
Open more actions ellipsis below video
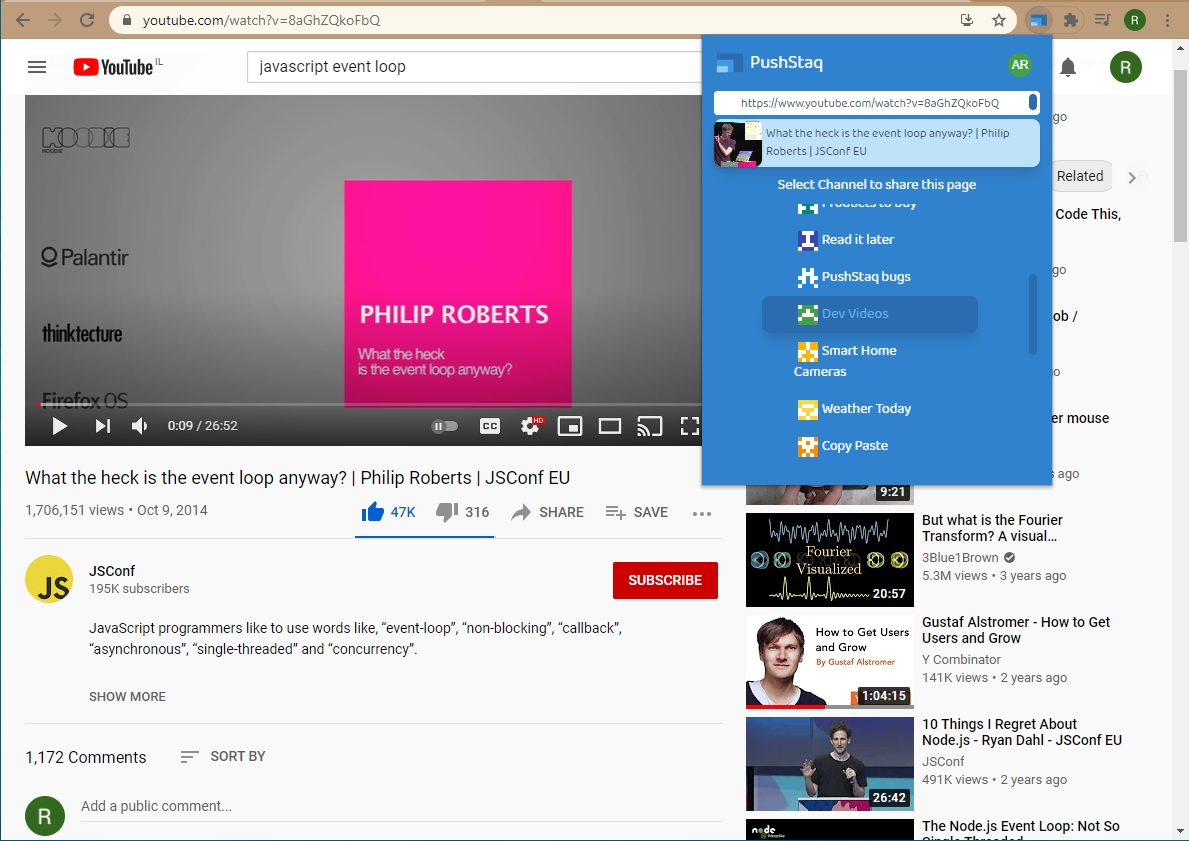pyautogui.click(x=702, y=513)
